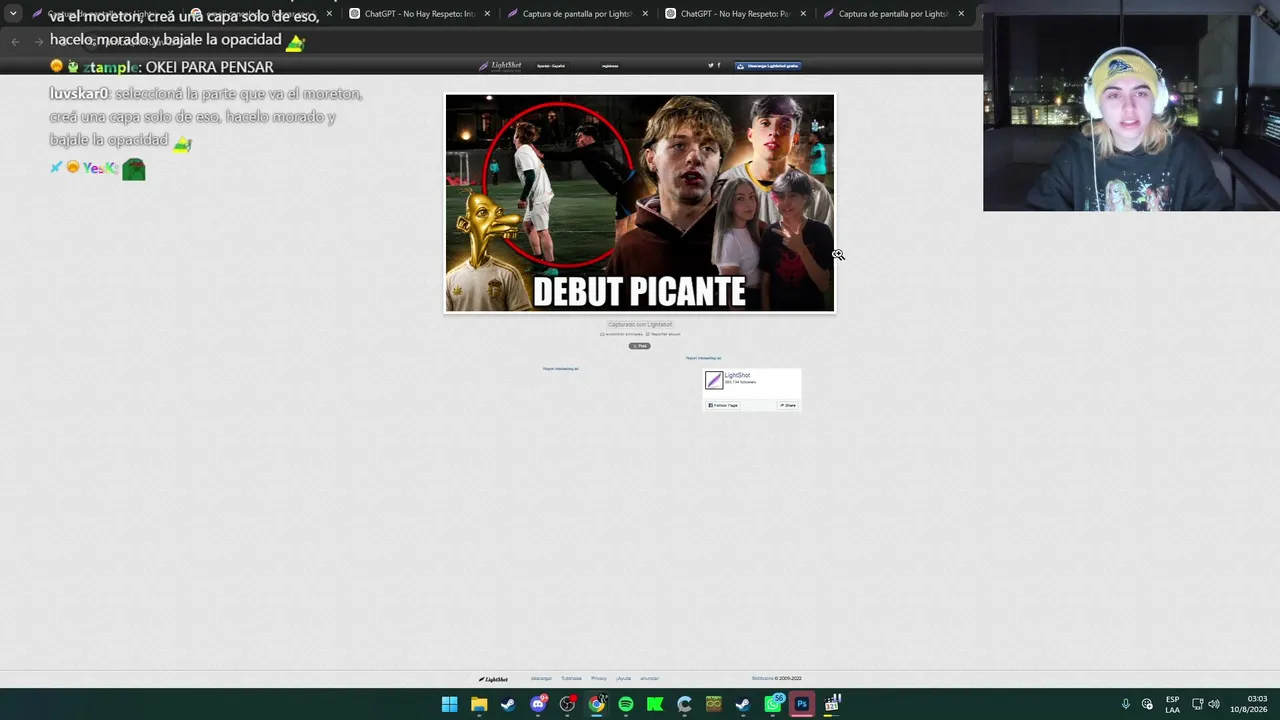Click the Post share button
1280x720 pixels.
point(639,346)
